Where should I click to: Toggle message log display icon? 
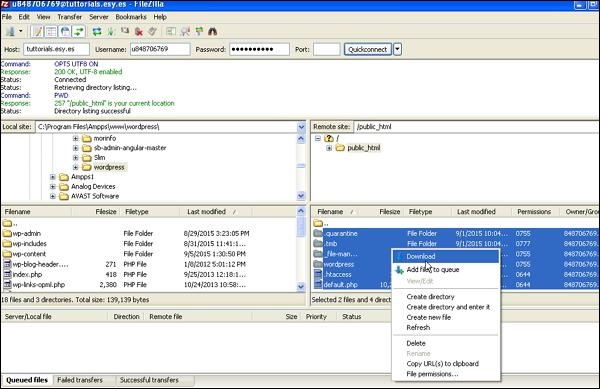click(x=37, y=32)
